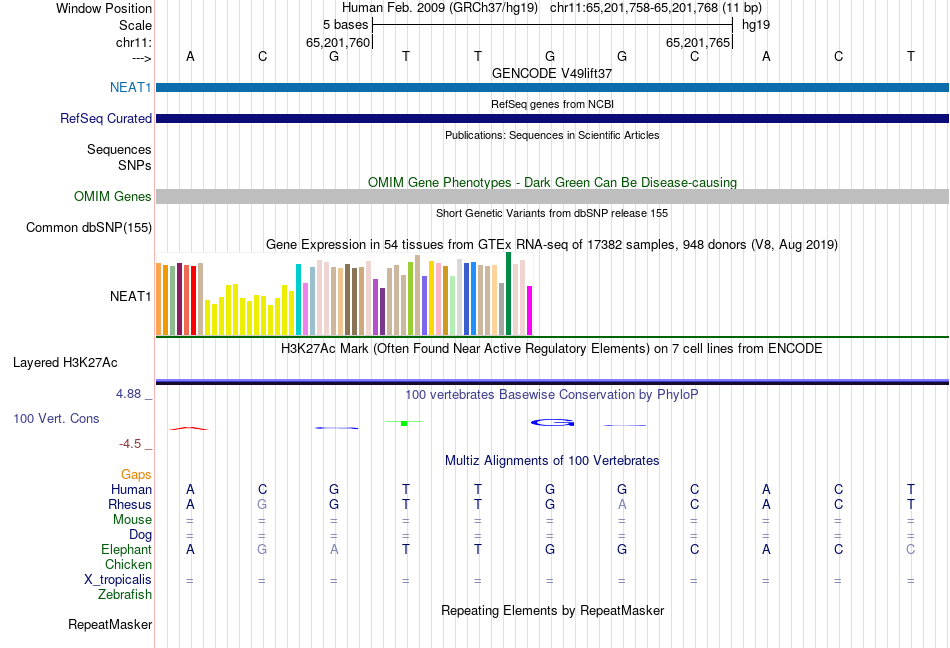
Task: Click the -4.5 PhyloP lower scale value
Action: (130, 444)
